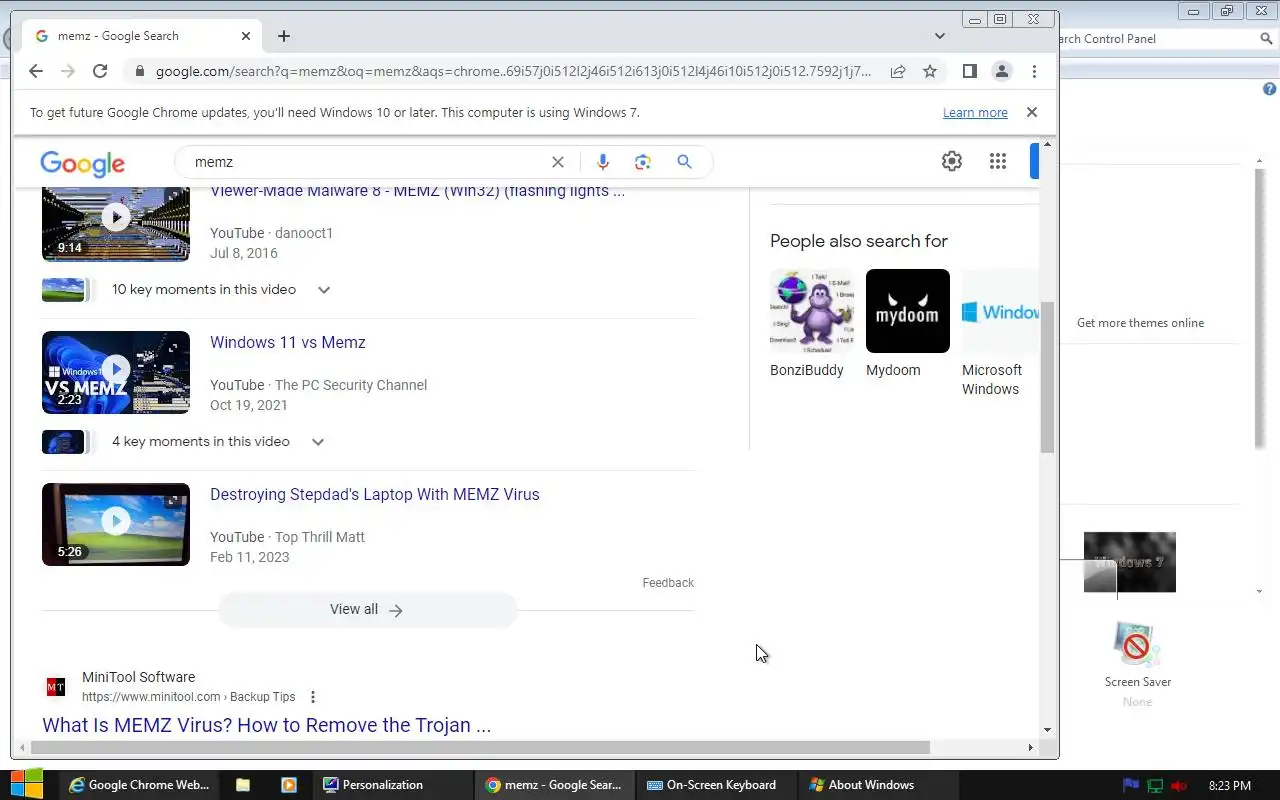This screenshot has width=1280, height=800.
Task: Open the Windows Start button
Action: (27, 783)
